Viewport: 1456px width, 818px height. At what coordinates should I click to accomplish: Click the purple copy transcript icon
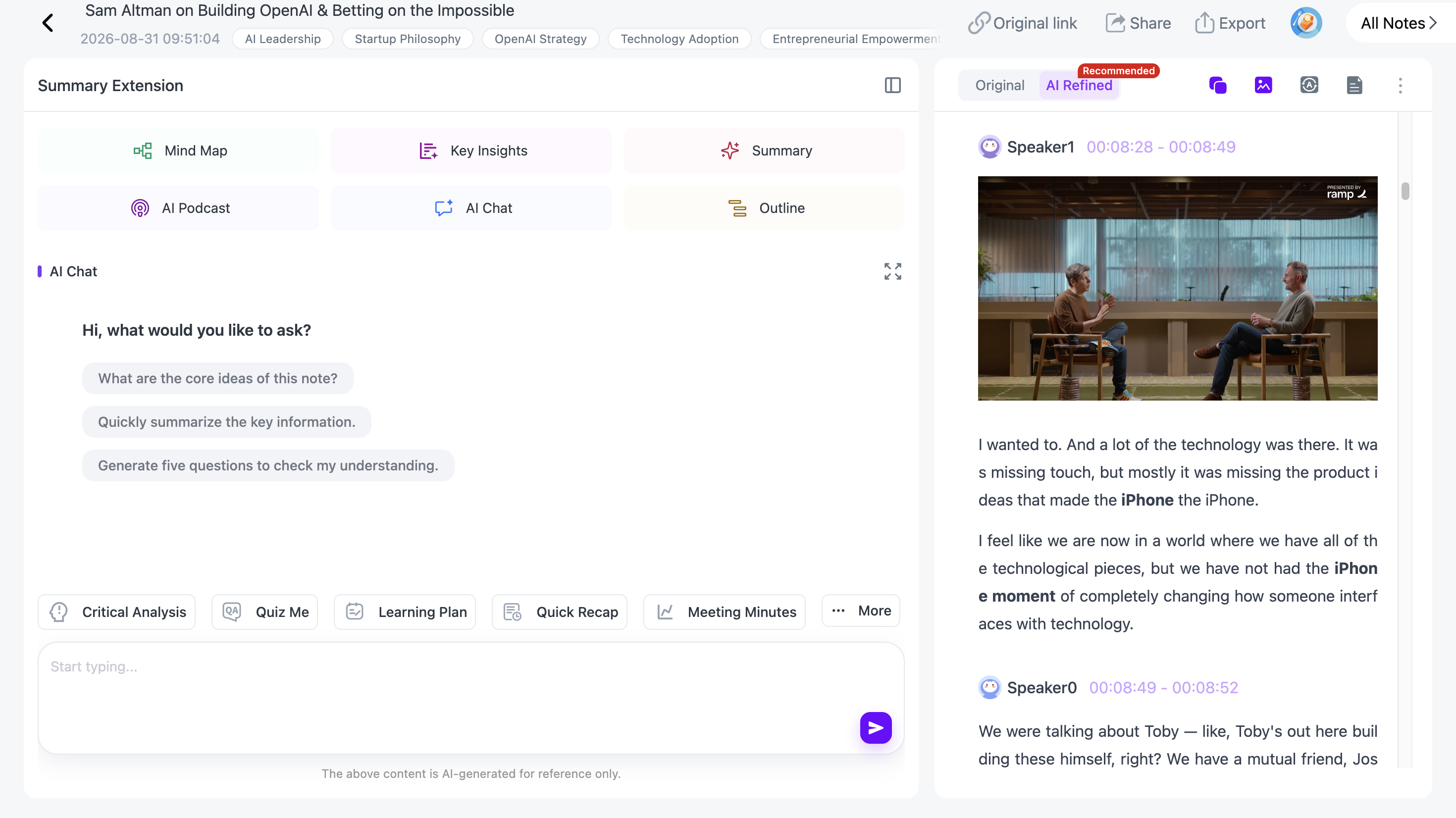1217,85
